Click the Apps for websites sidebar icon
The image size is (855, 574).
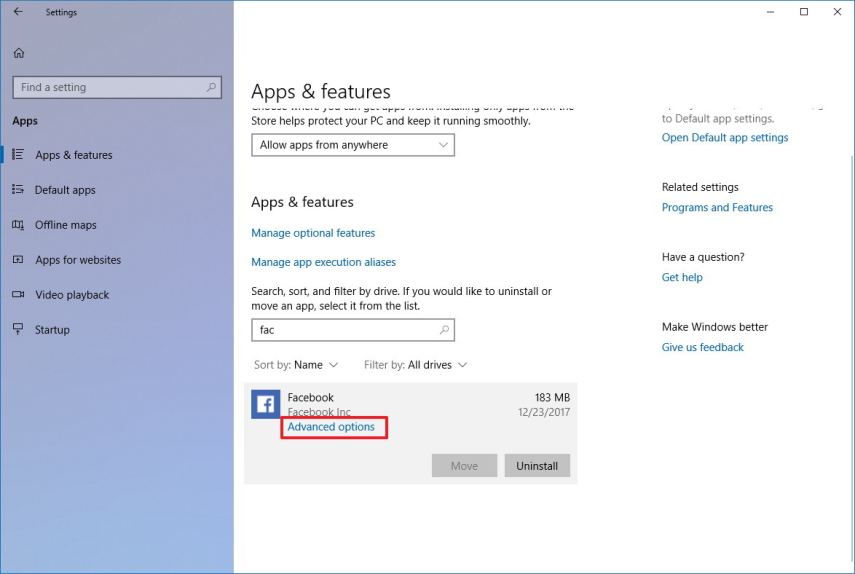click(18, 259)
